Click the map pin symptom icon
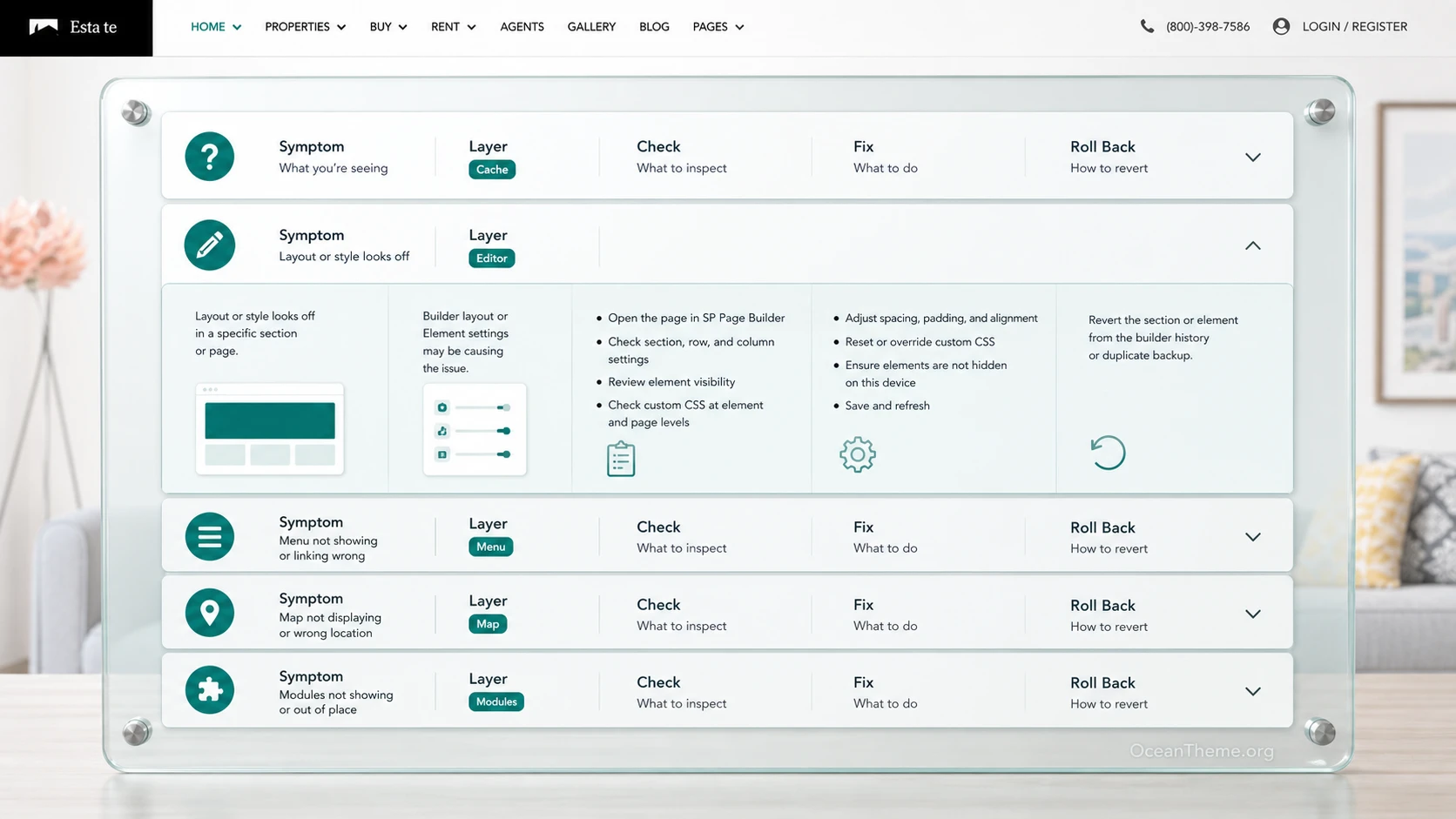 point(209,613)
